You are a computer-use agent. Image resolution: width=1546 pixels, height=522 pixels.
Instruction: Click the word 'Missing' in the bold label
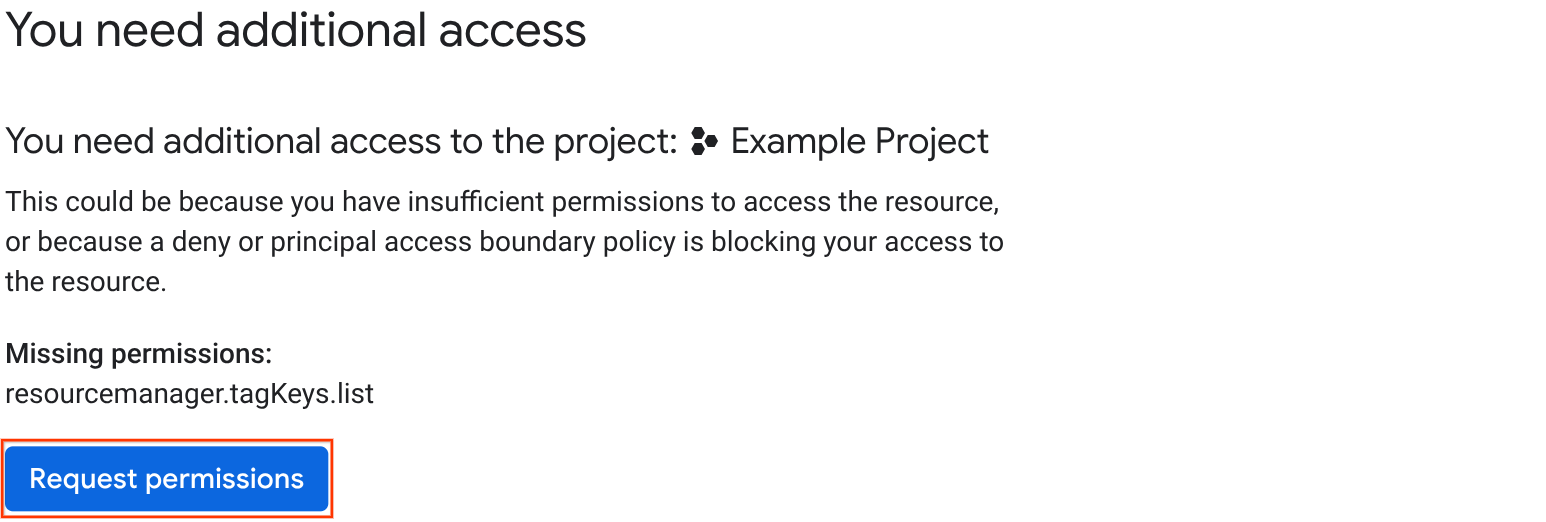pos(54,354)
